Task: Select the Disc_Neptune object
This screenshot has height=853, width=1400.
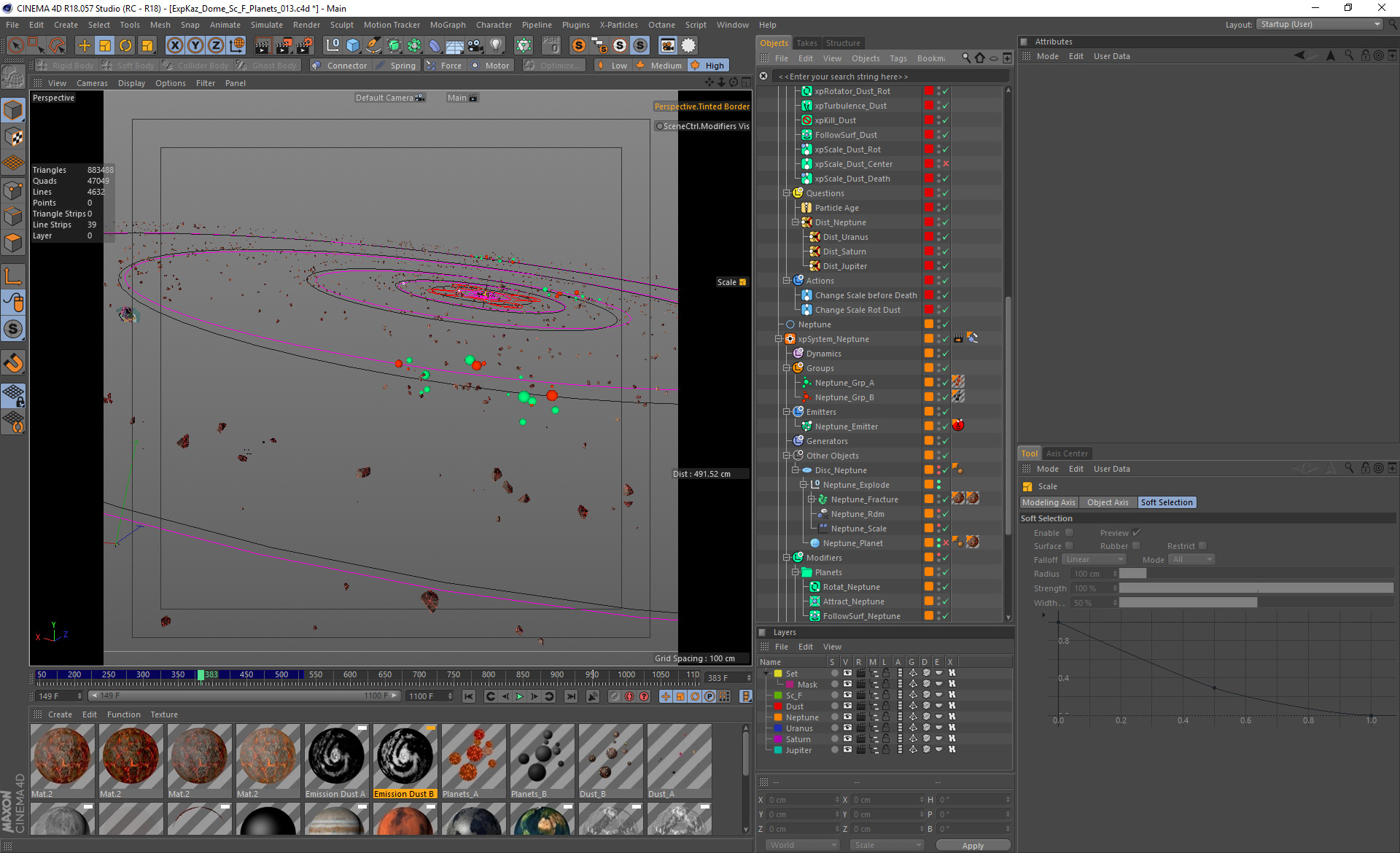Action: pos(841,470)
